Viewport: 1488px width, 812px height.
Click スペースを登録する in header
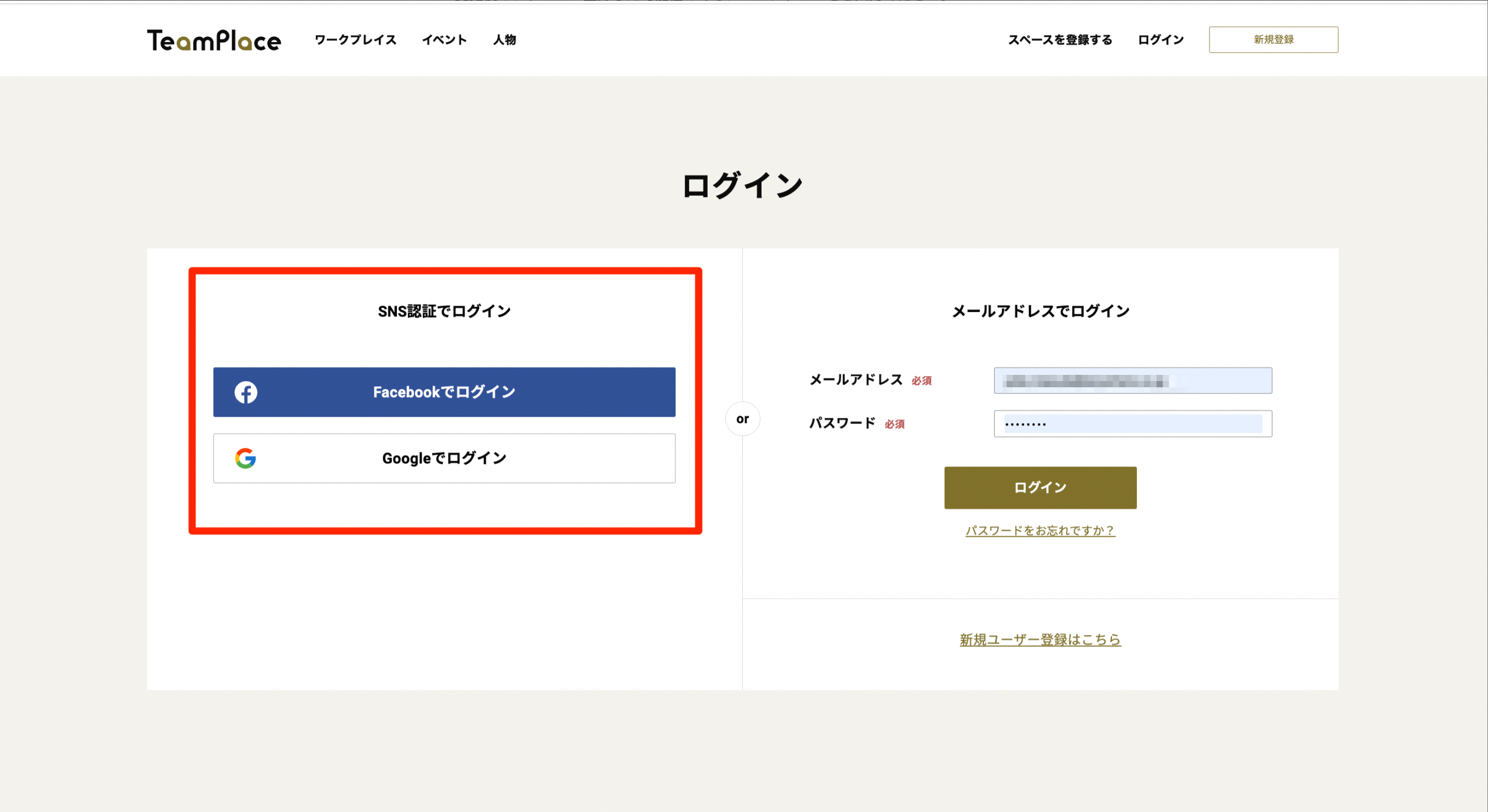pyautogui.click(x=1059, y=40)
